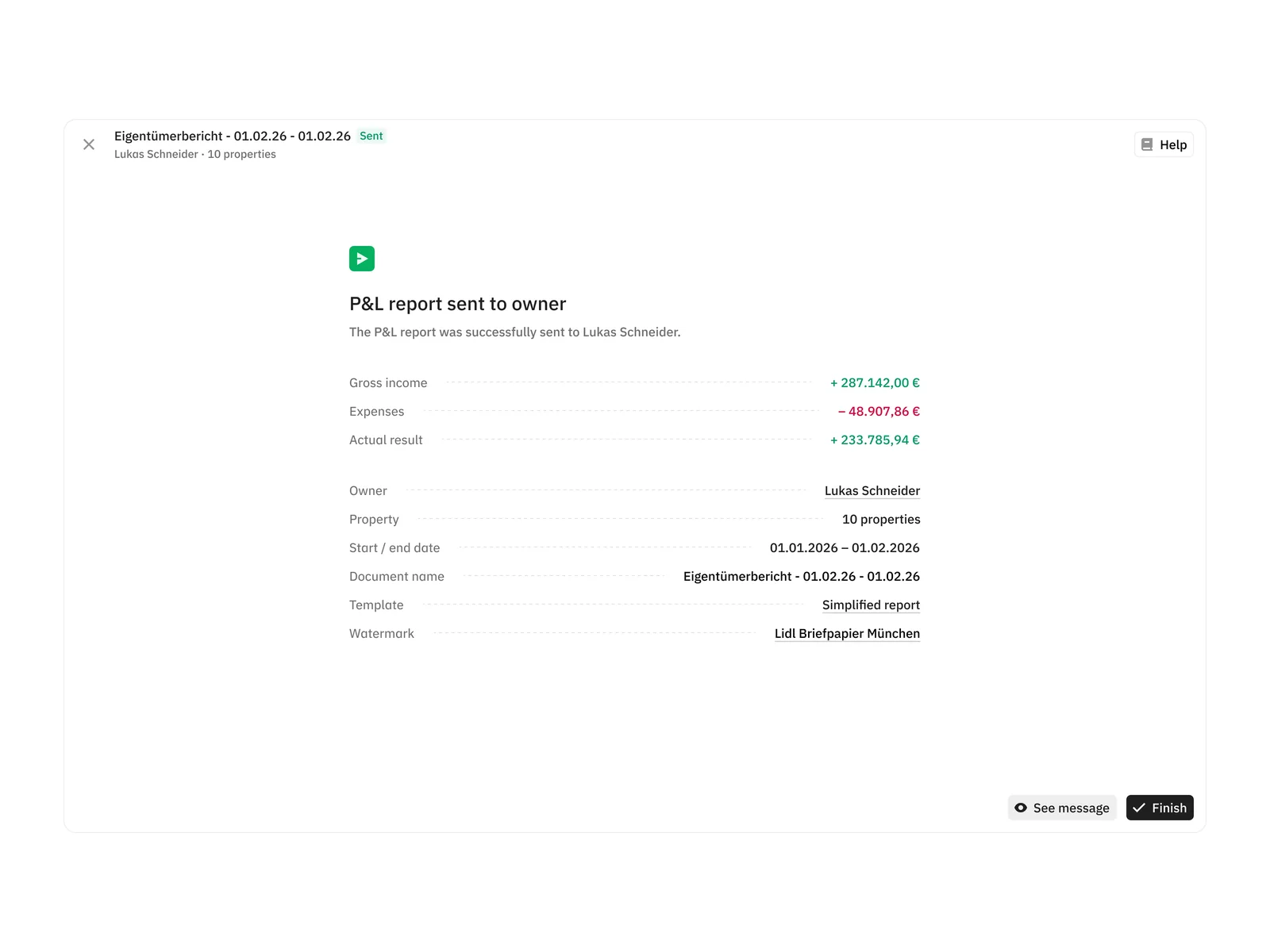Close the report dialog with the X icon
Screen dimensions: 1270x952
click(x=89, y=144)
